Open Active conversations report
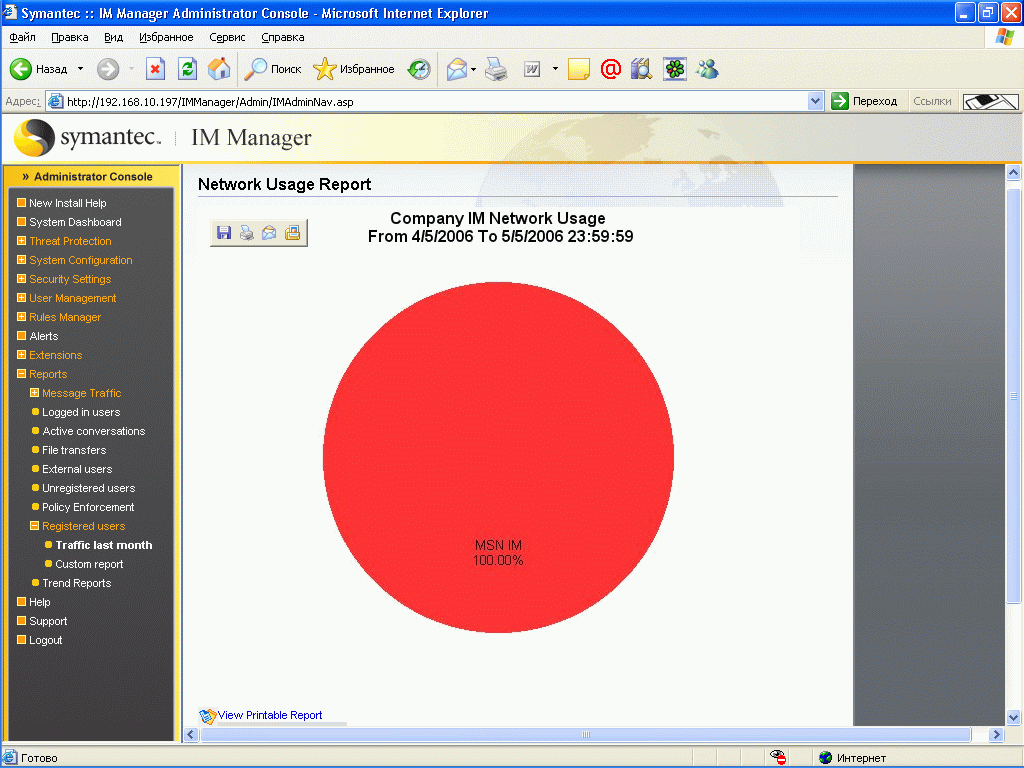The image size is (1024, 768). (x=93, y=431)
